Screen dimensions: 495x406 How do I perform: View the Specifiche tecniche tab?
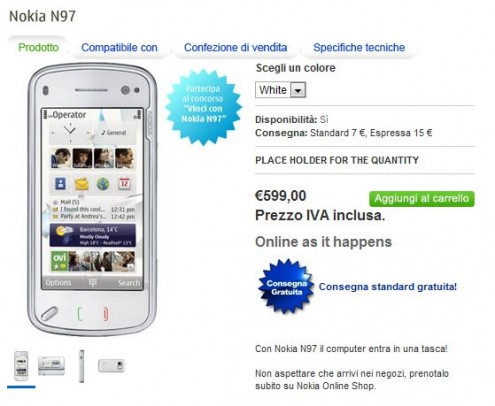(x=359, y=47)
